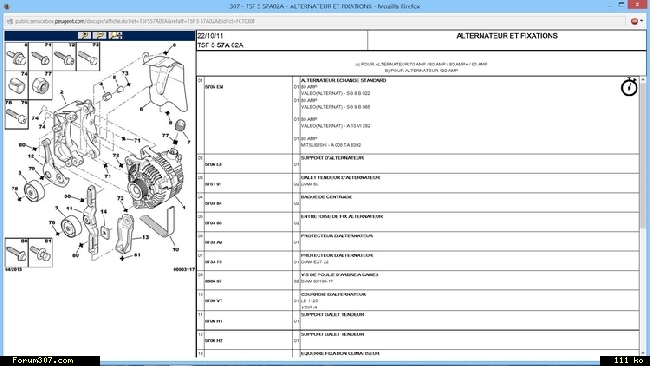Click callout number 13 in the diagram
Image resolution: width=650 pixels, height=366 pixels.
point(145,237)
